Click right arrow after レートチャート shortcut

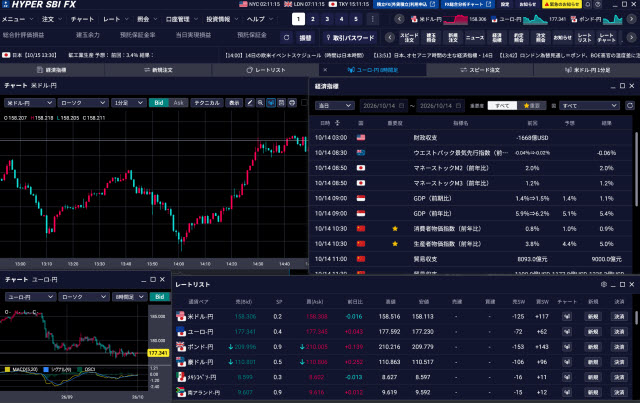pyautogui.click(x=631, y=38)
